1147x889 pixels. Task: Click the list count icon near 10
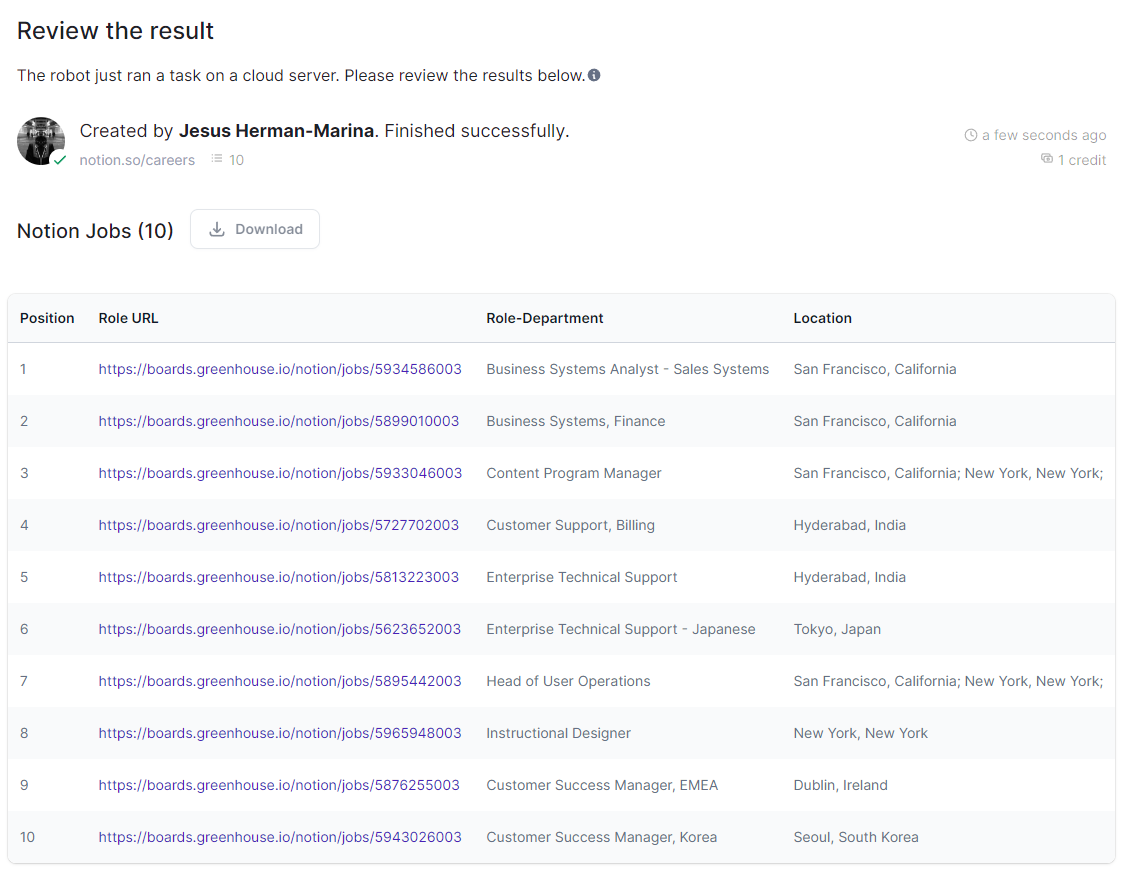pyautogui.click(x=217, y=159)
